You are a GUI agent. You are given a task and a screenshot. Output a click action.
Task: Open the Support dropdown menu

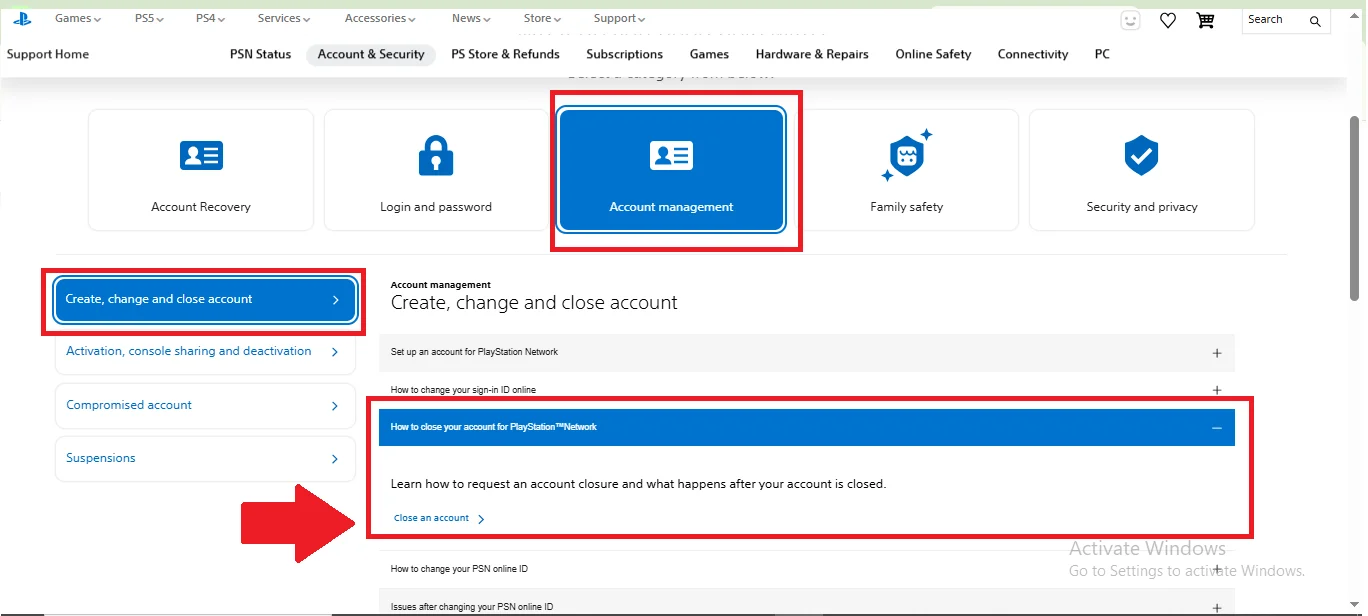620,18
